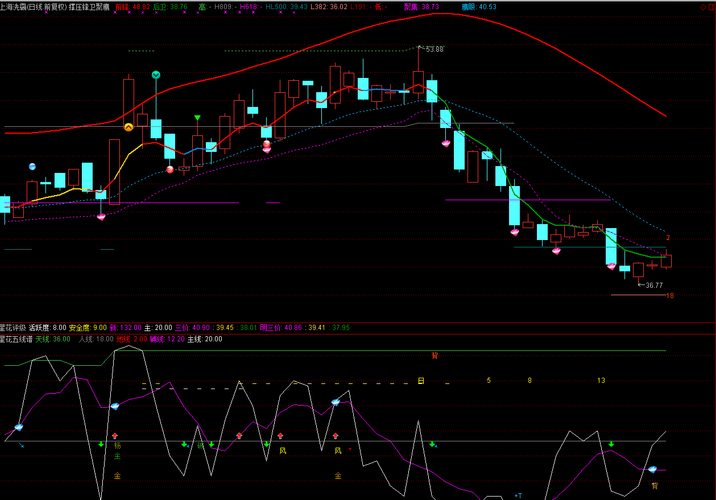Click the red up arrow above 杨

coord(115,436)
